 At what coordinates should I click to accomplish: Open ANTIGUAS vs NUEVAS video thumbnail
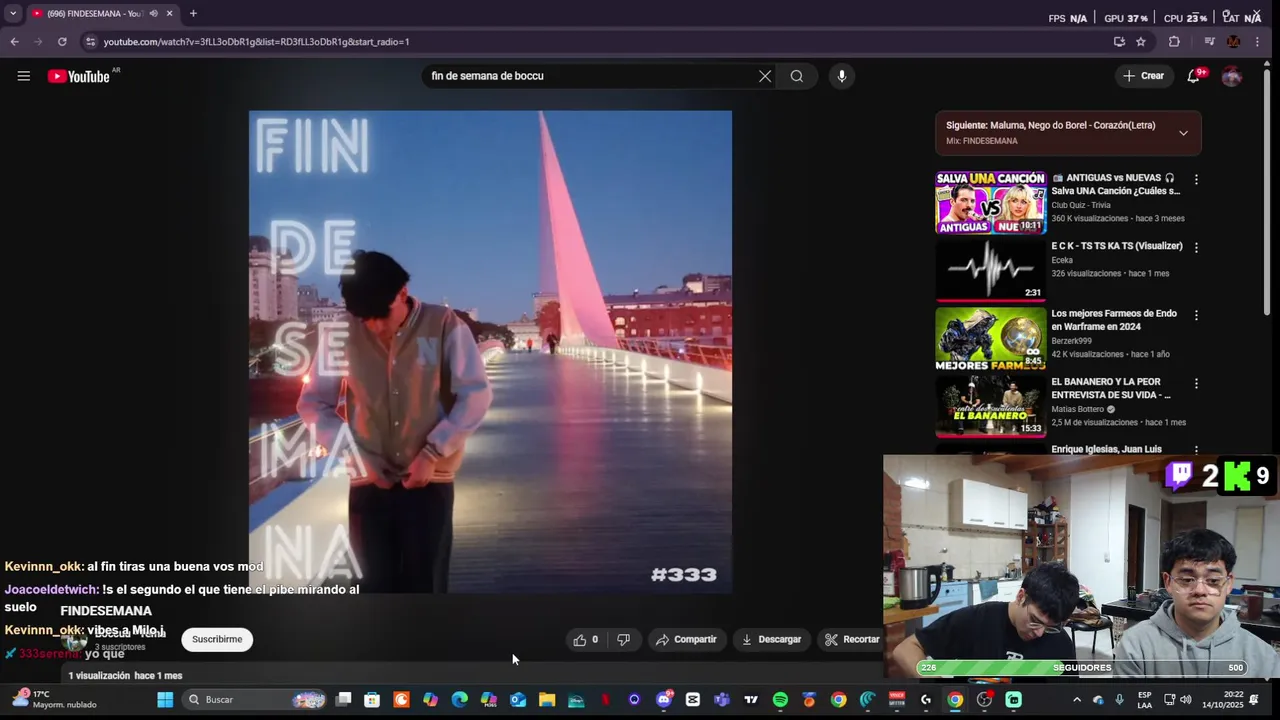990,203
